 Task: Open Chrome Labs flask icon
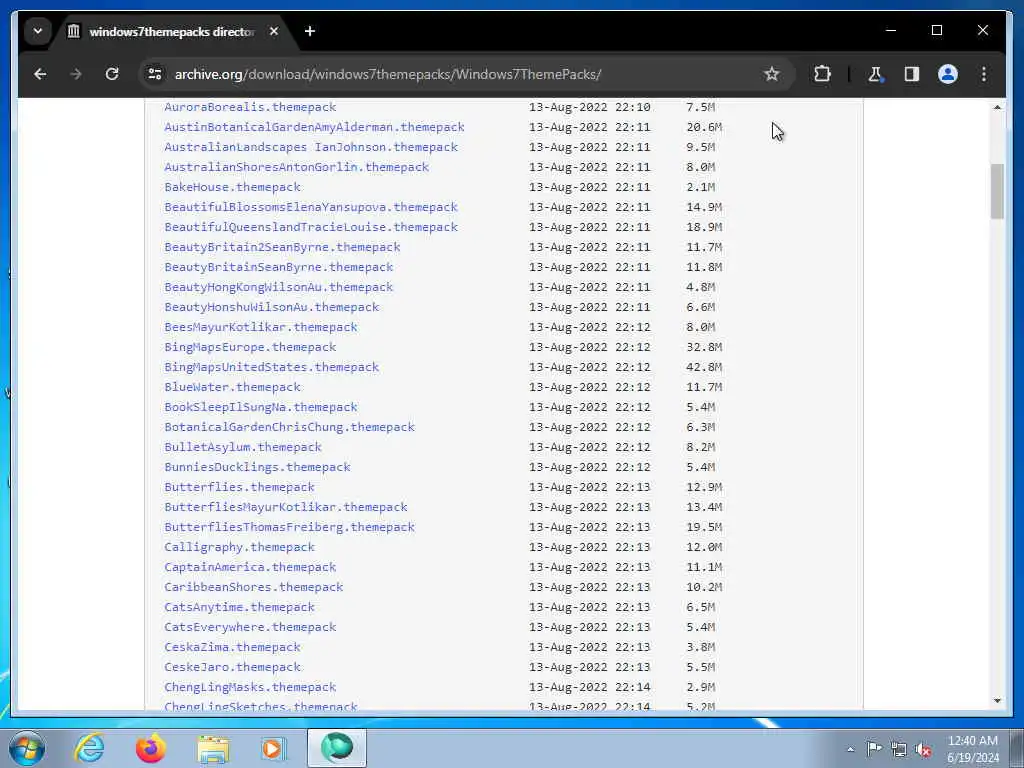click(875, 74)
